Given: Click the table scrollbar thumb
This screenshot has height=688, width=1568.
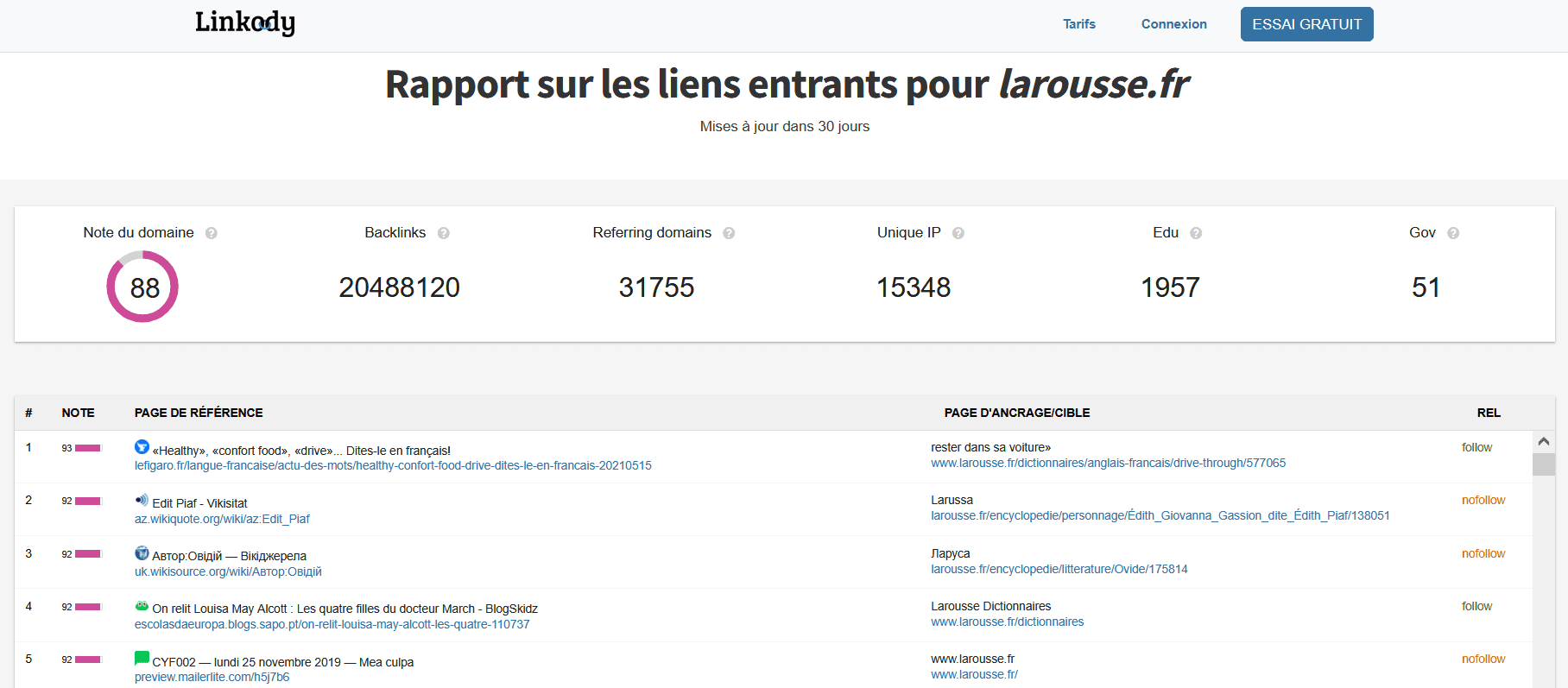Looking at the screenshot, I should pyautogui.click(x=1544, y=464).
